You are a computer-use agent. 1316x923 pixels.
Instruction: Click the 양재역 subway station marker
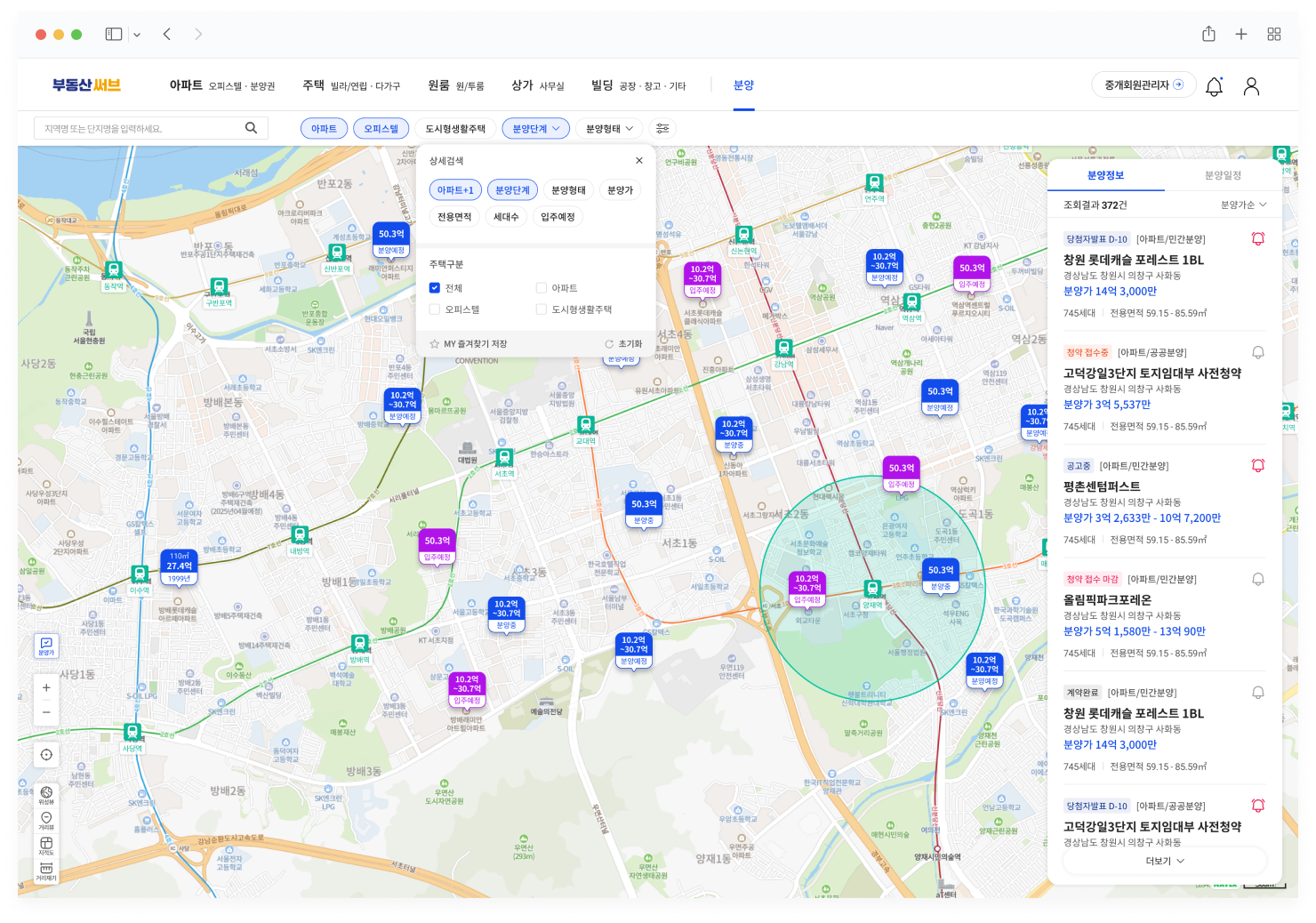(x=872, y=595)
